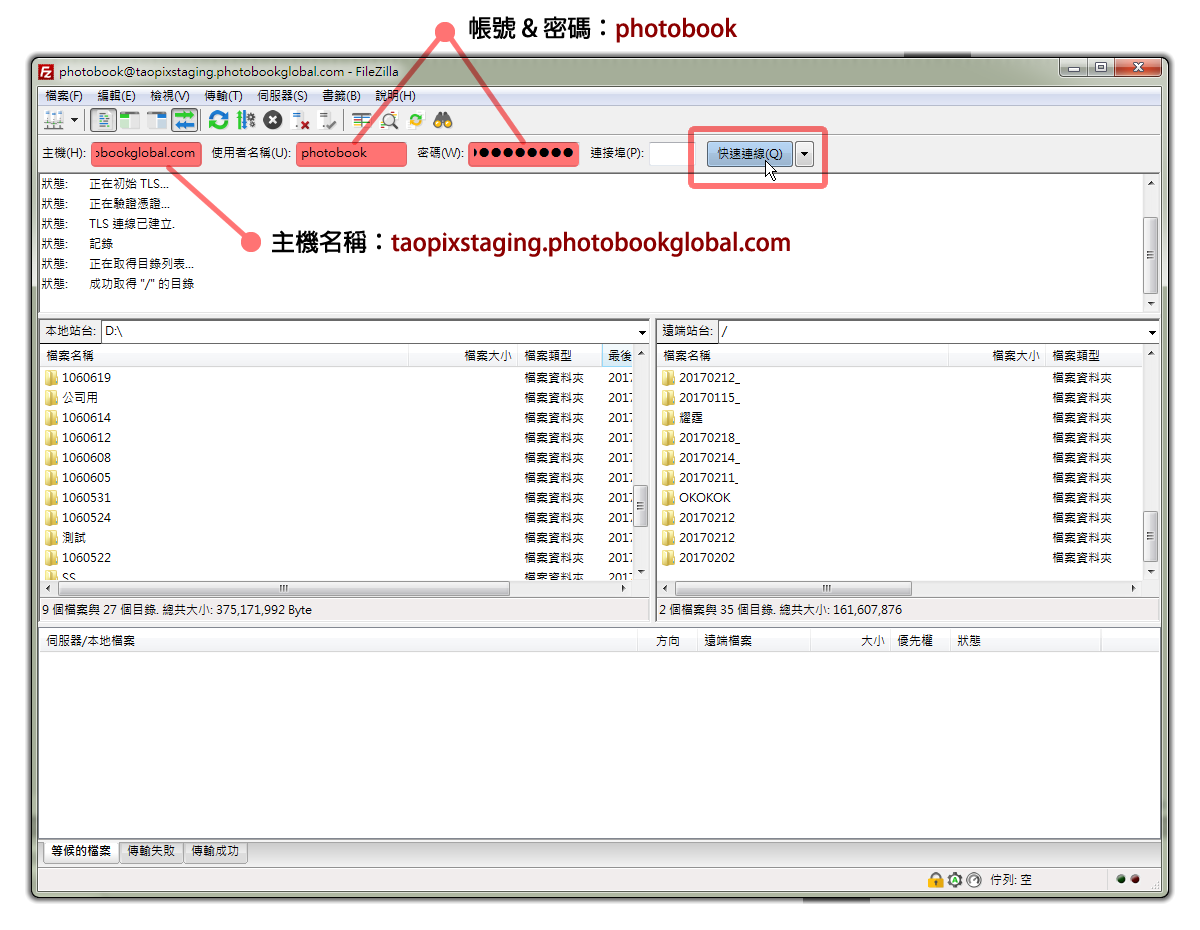Click the refresh file lists icon
Screen dimensions: 1200x930
pyautogui.click(x=218, y=121)
